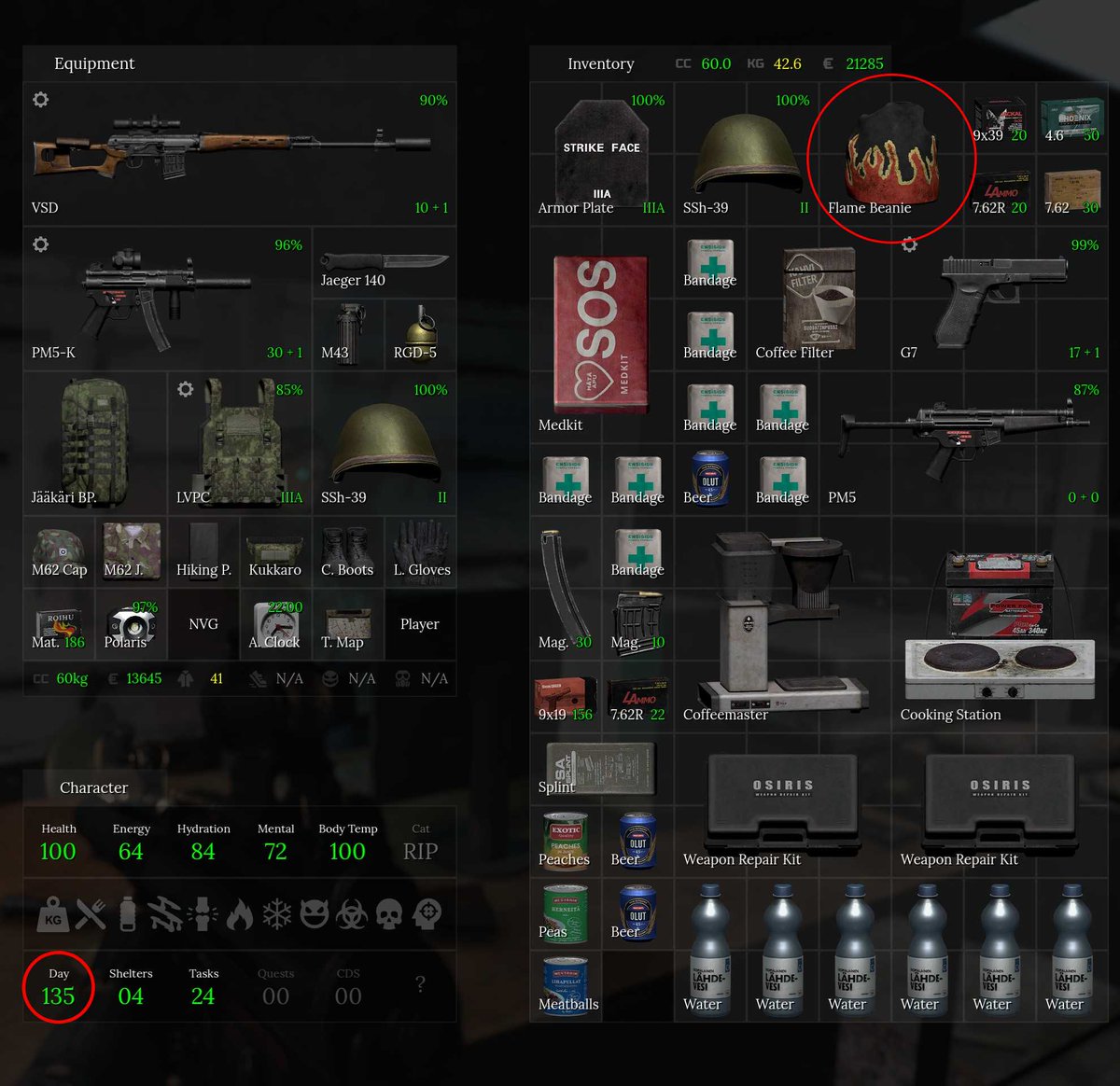Click the flame burn status icon
The width and height of the screenshot is (1120, 1086).
click(x=240, y=914)
